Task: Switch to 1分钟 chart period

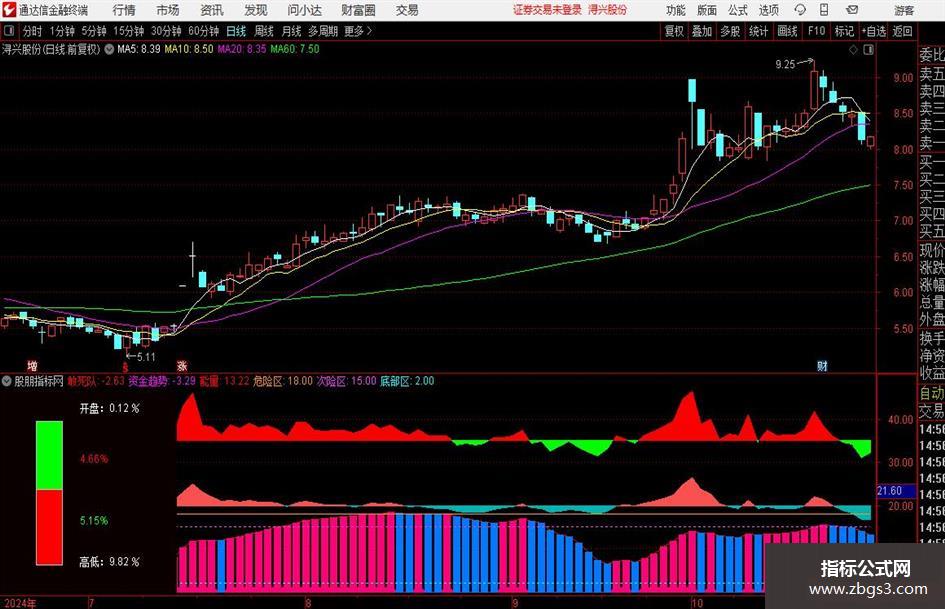Action: (x=61, y=31)
